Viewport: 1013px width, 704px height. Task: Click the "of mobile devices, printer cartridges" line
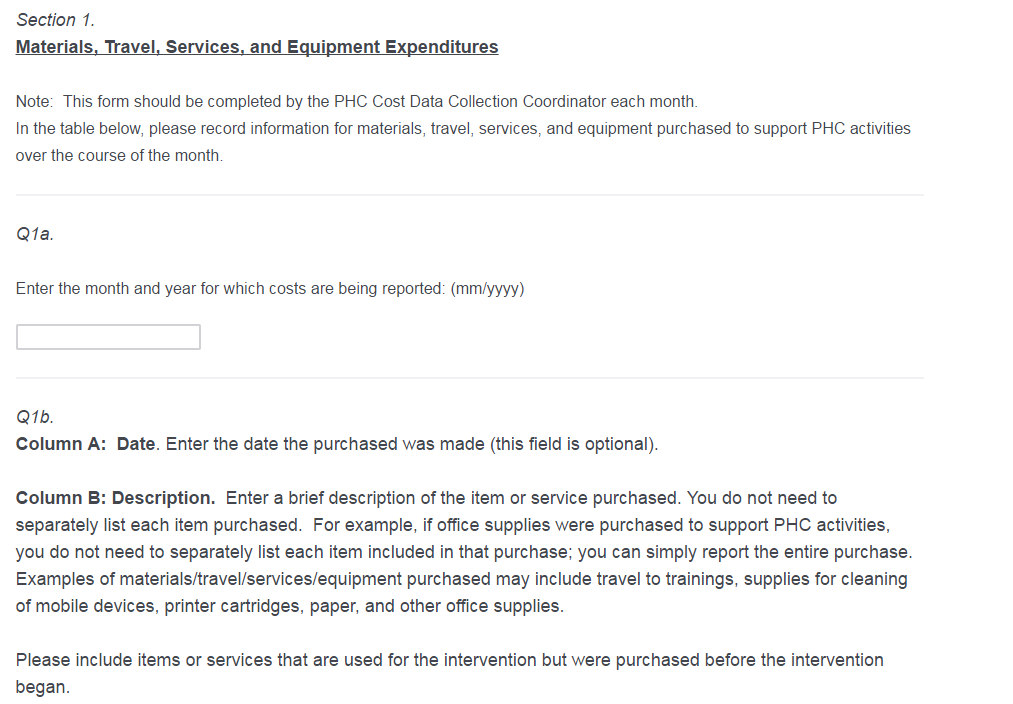[x=289, y=606]
